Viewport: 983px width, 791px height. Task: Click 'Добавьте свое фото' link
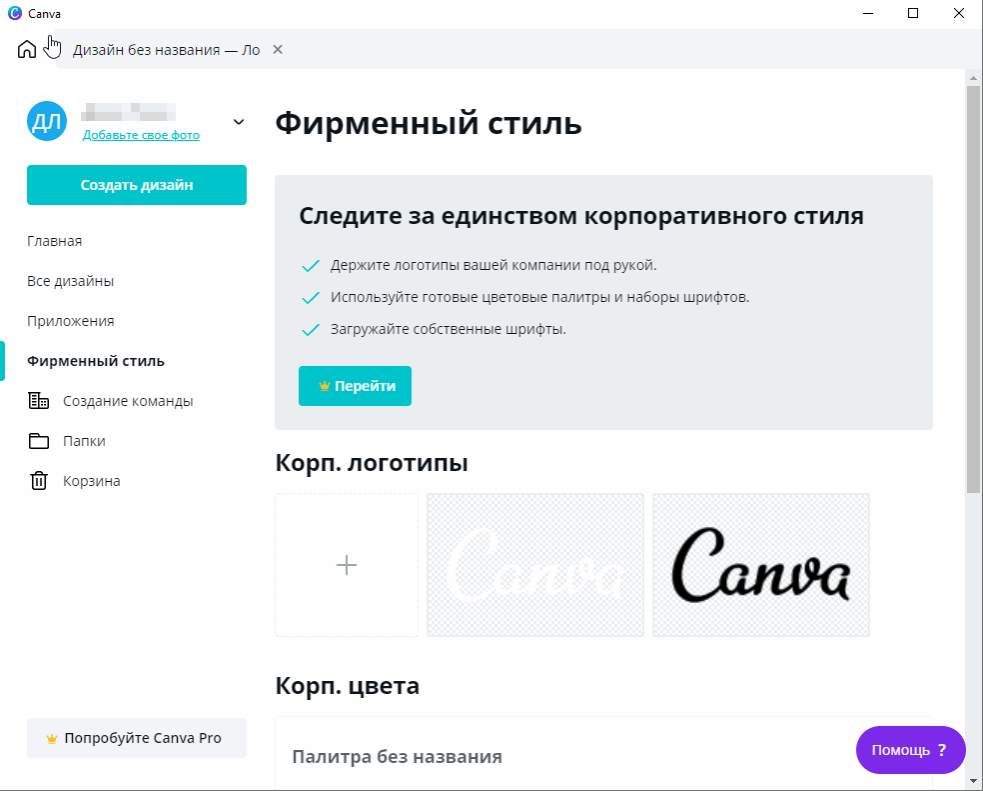click(x=141, y=135)
